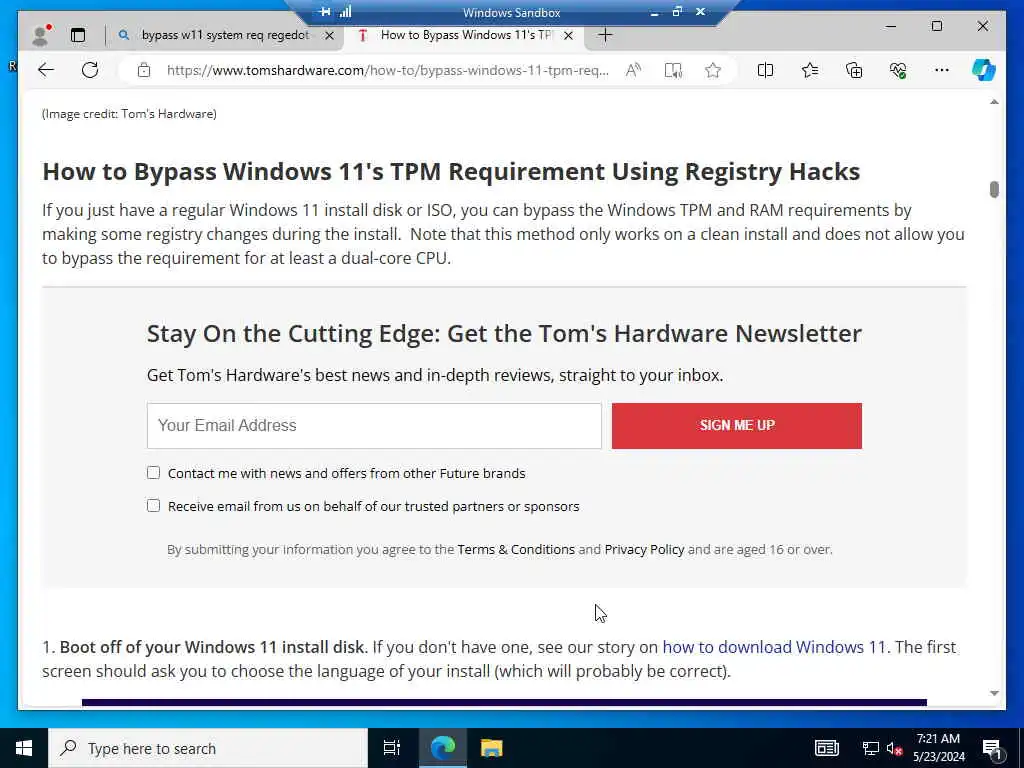The image size is (1024, 768).
Task: Open the notification center icon
Action: [x=992, y=749]
